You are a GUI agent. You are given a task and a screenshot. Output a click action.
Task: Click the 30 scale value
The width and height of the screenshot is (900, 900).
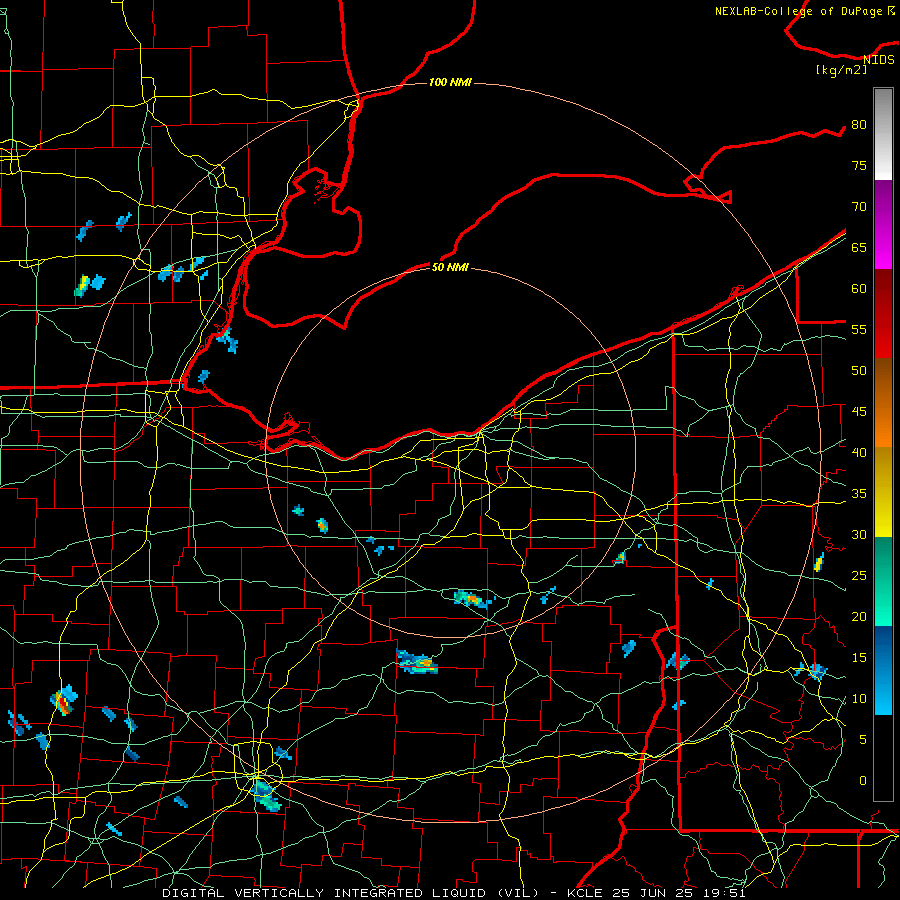tap(859, 535)
